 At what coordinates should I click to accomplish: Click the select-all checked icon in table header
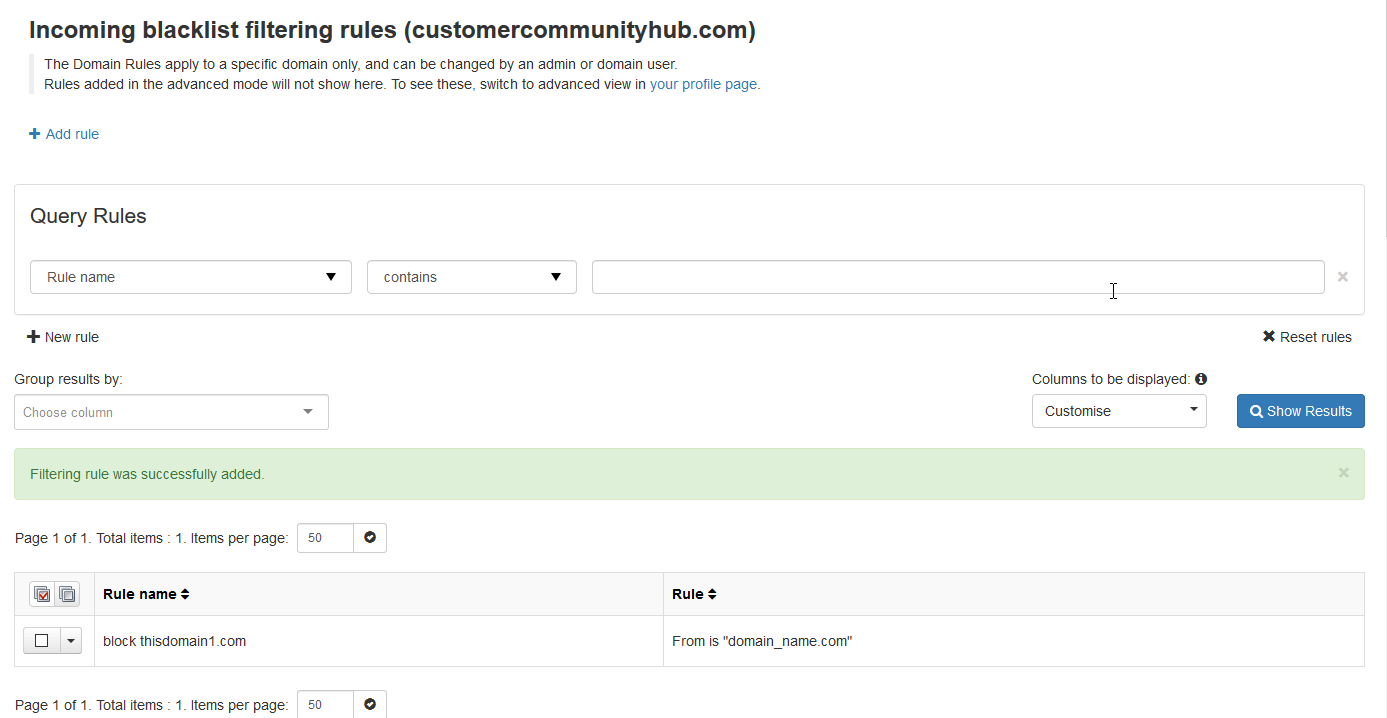tap(42, 594)
